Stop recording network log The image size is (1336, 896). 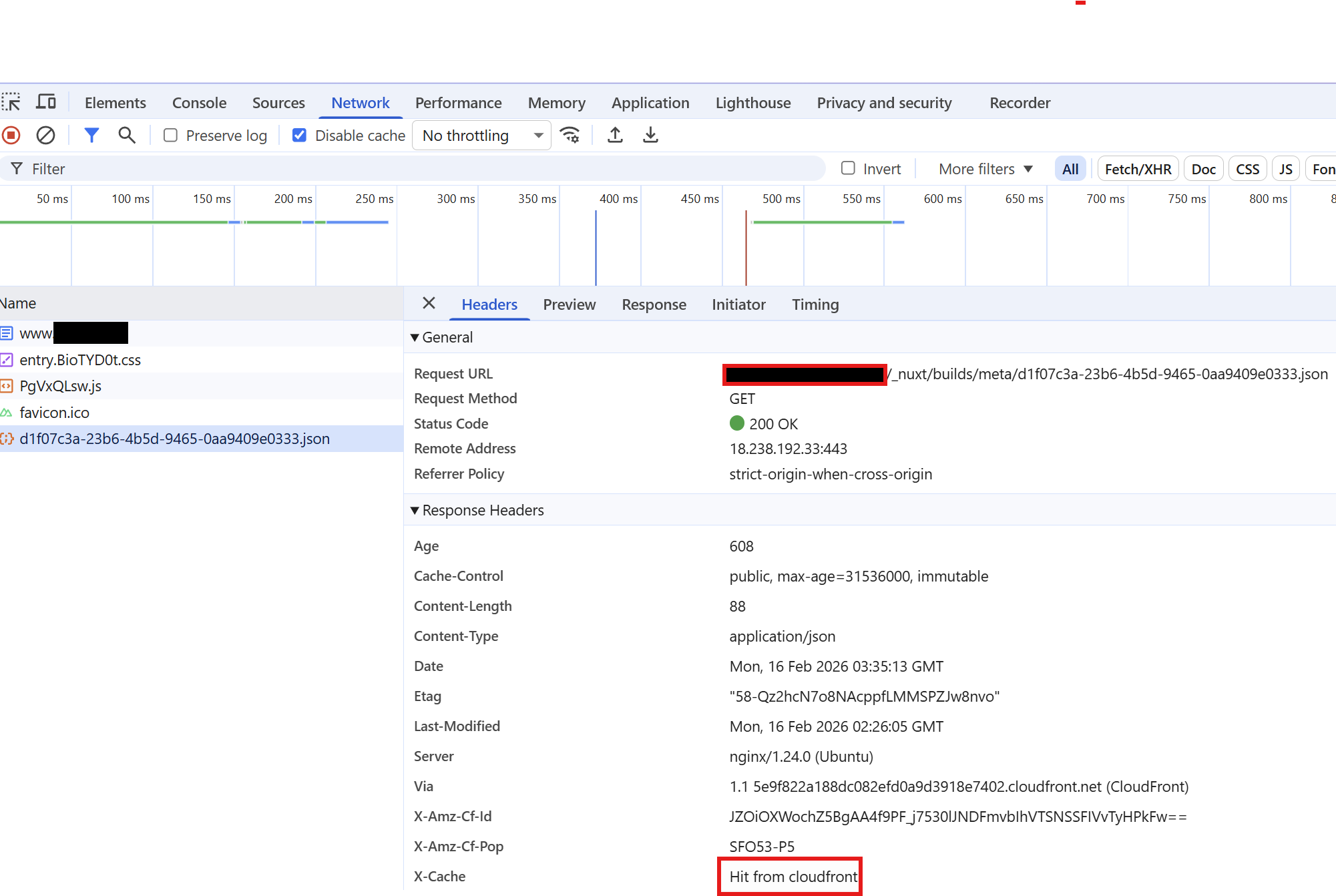coord(11,136)
